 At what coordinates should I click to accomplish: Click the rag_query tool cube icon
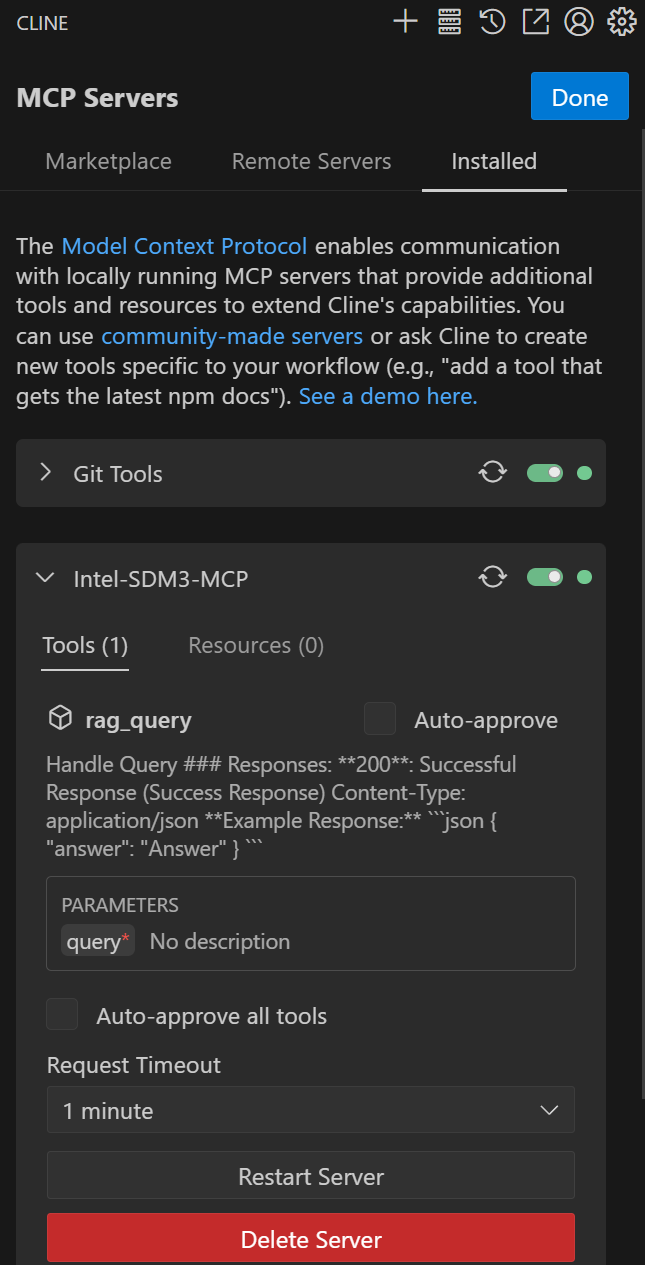point(60,719)
